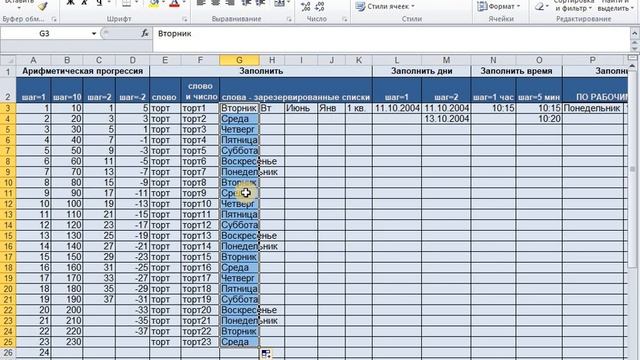
Task: Click cell C21 containing 37
Action: pos(99,300)
